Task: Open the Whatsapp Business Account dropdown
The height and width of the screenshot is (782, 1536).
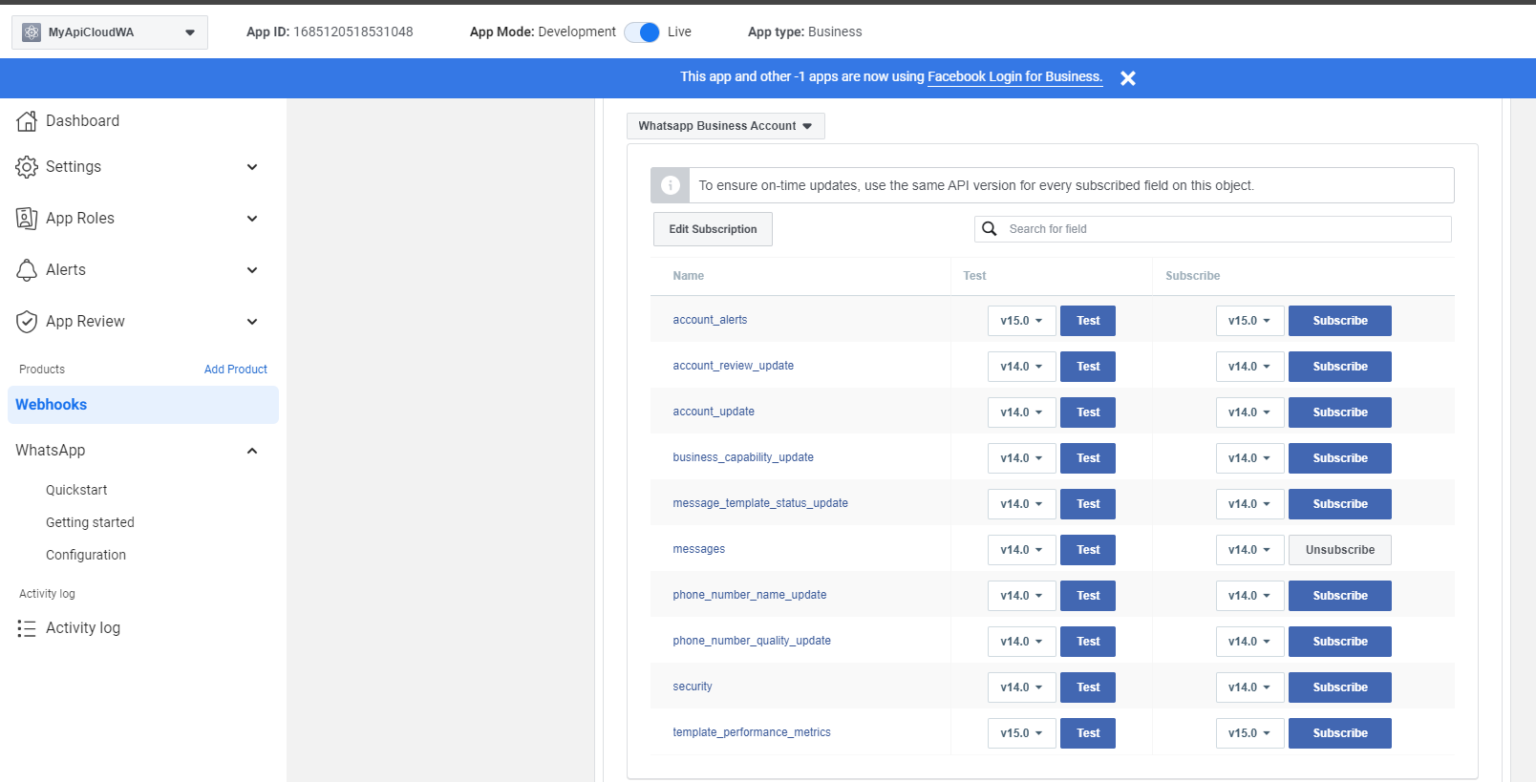Action: coord(725,125)
